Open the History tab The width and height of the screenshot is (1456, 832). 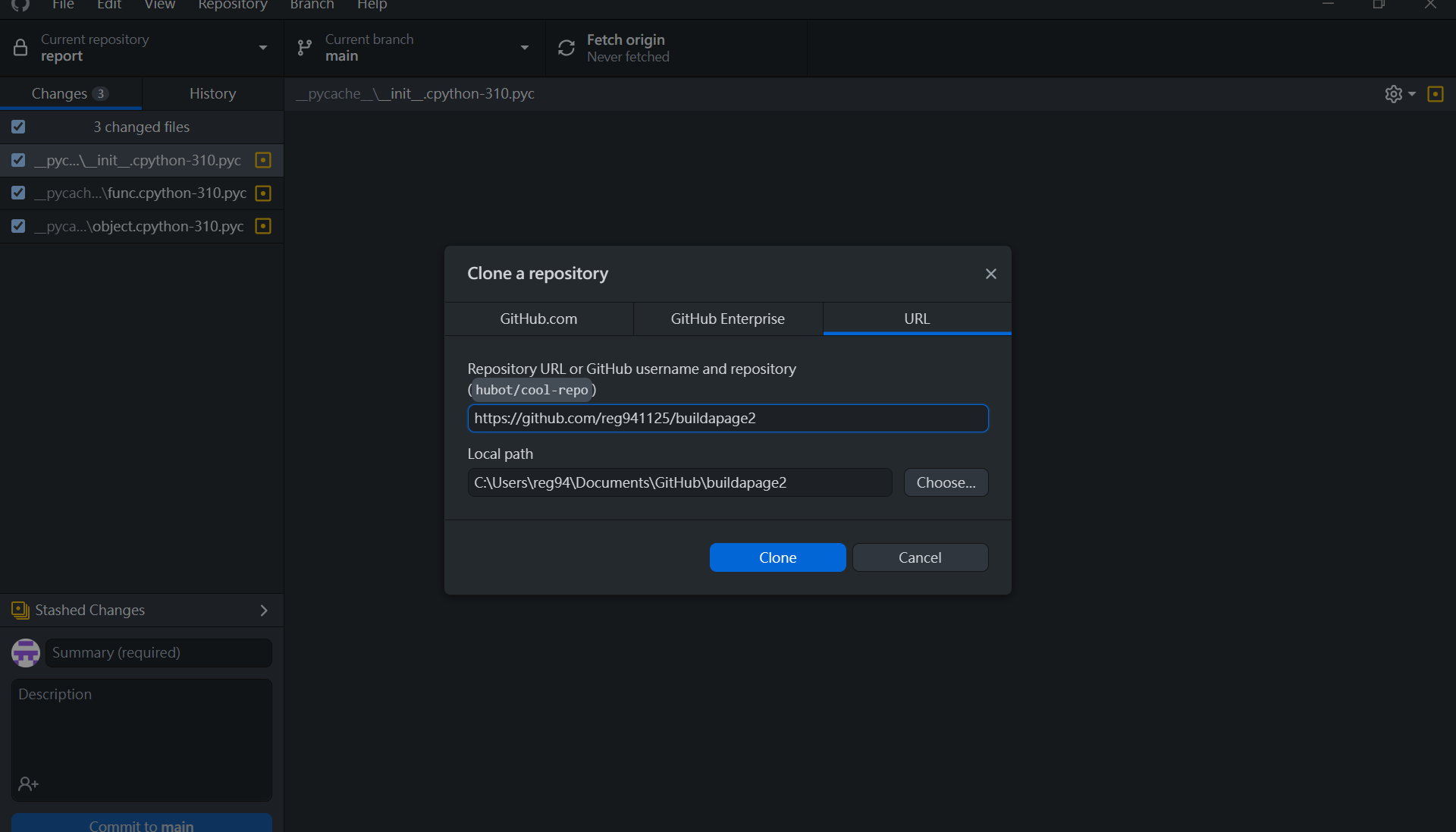212,93
